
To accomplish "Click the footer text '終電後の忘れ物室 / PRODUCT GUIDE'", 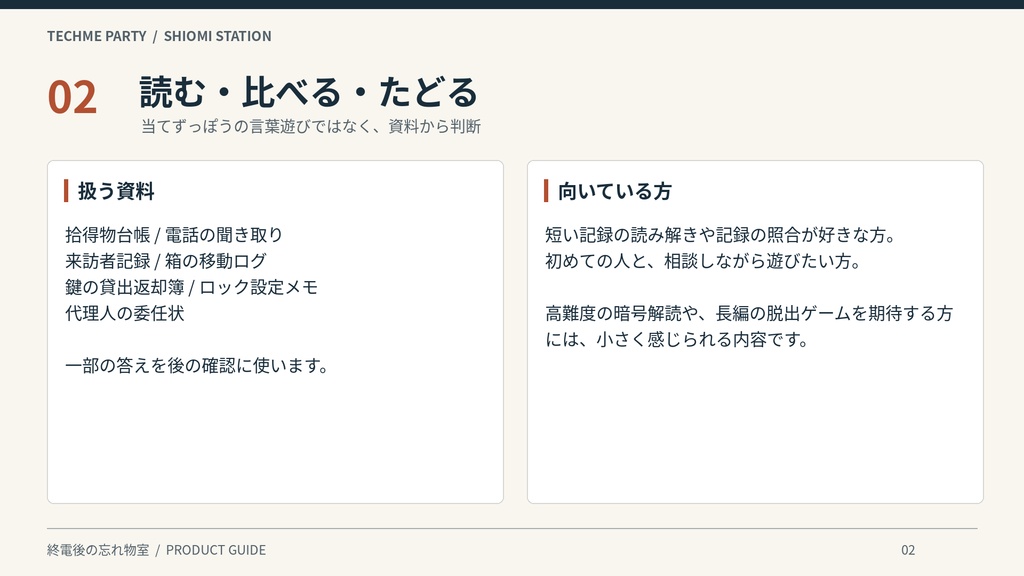I will pos(157,550).
